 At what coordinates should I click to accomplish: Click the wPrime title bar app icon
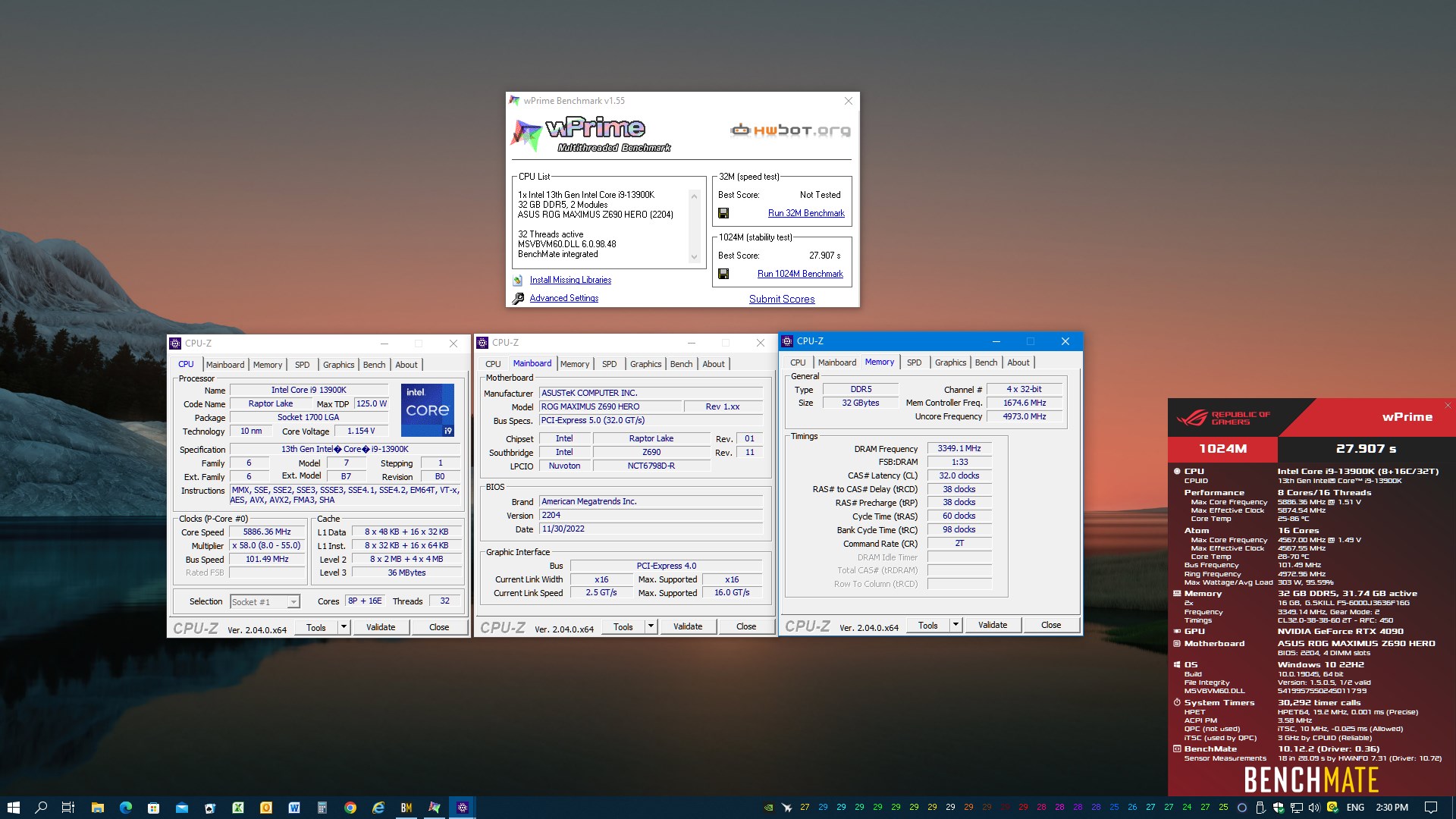(515, 101)
